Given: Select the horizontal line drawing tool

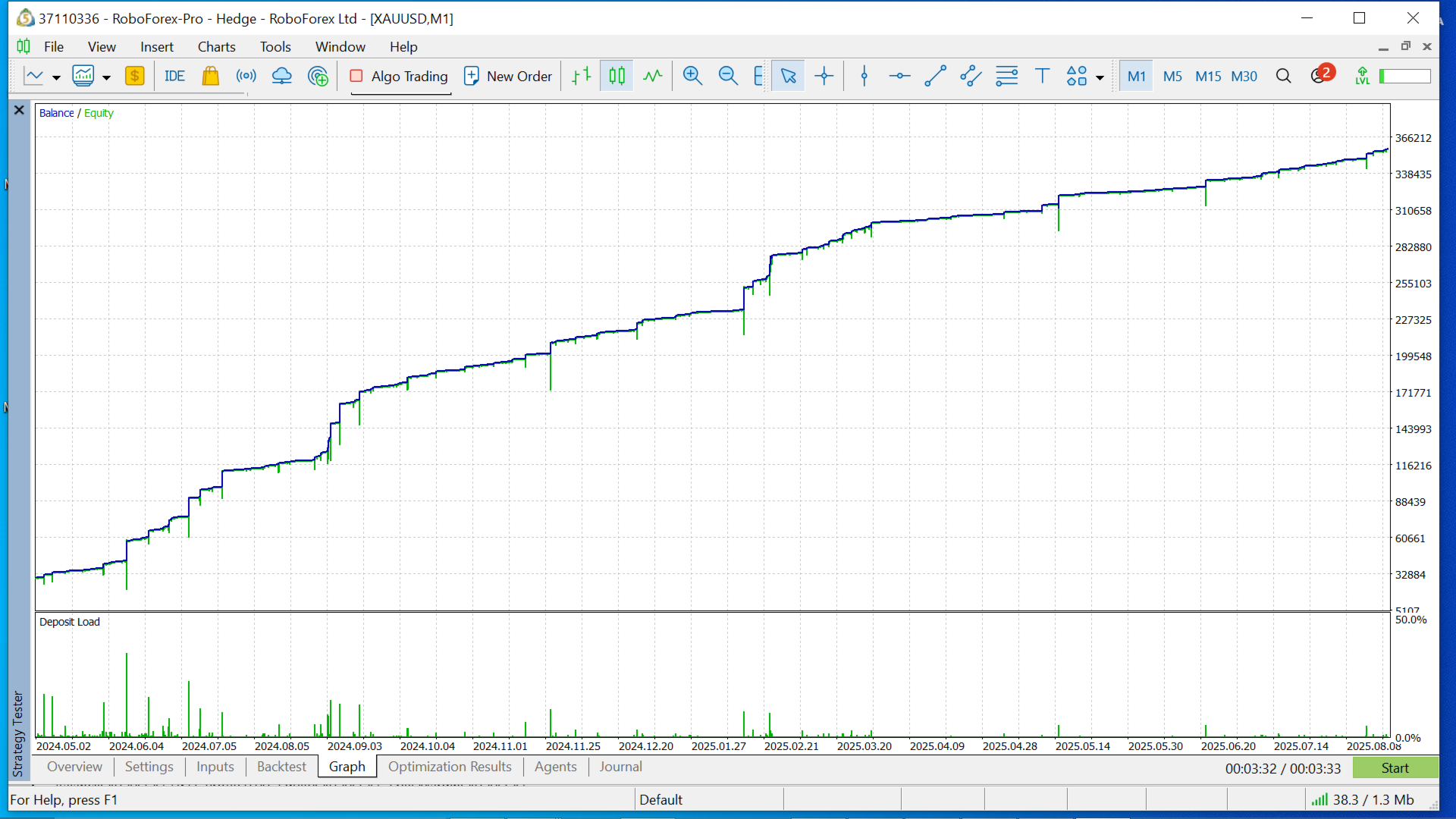Looking at the screenshot, I should (899, 76).
